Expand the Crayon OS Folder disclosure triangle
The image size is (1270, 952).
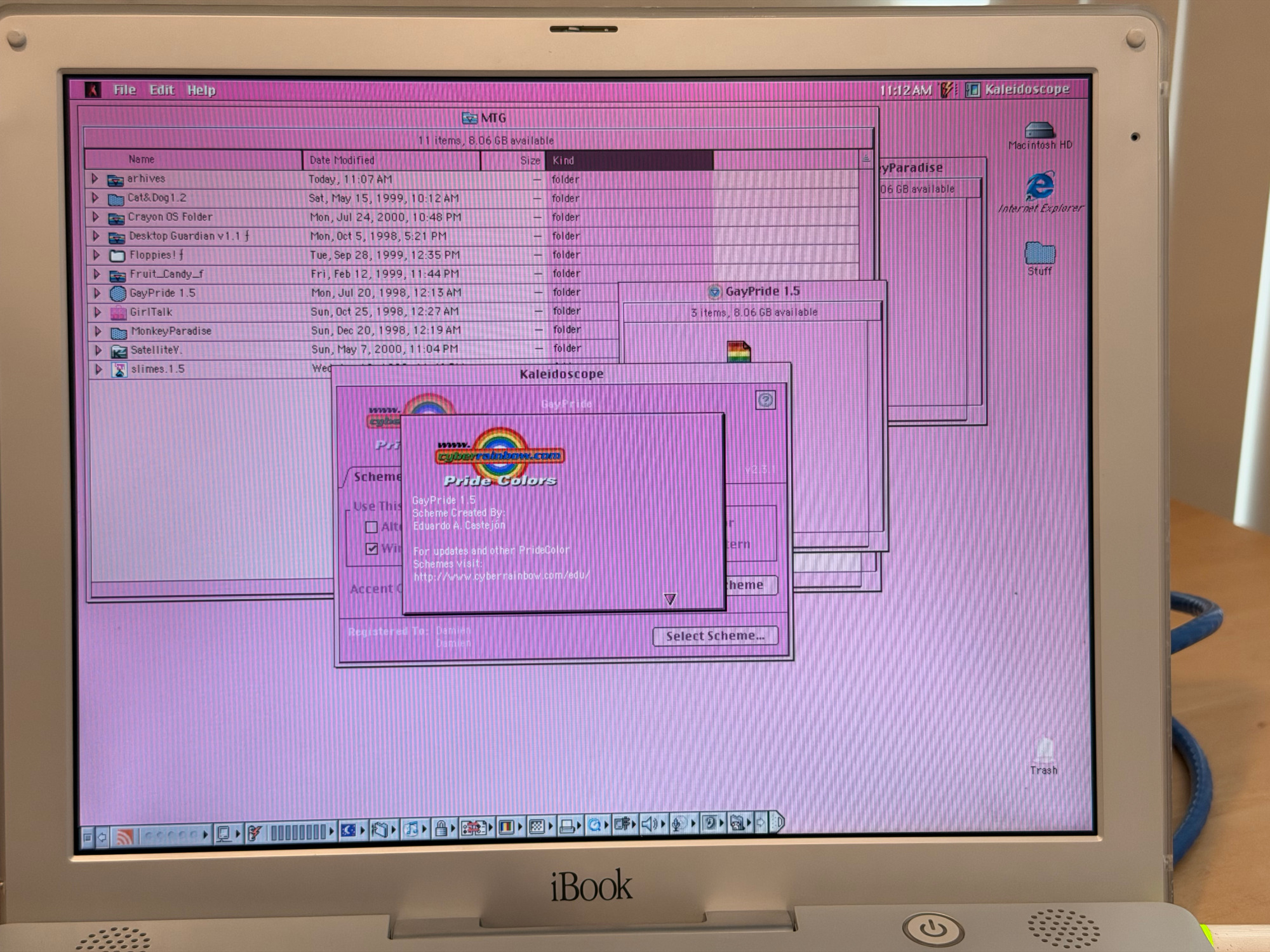tap(96, 217)
